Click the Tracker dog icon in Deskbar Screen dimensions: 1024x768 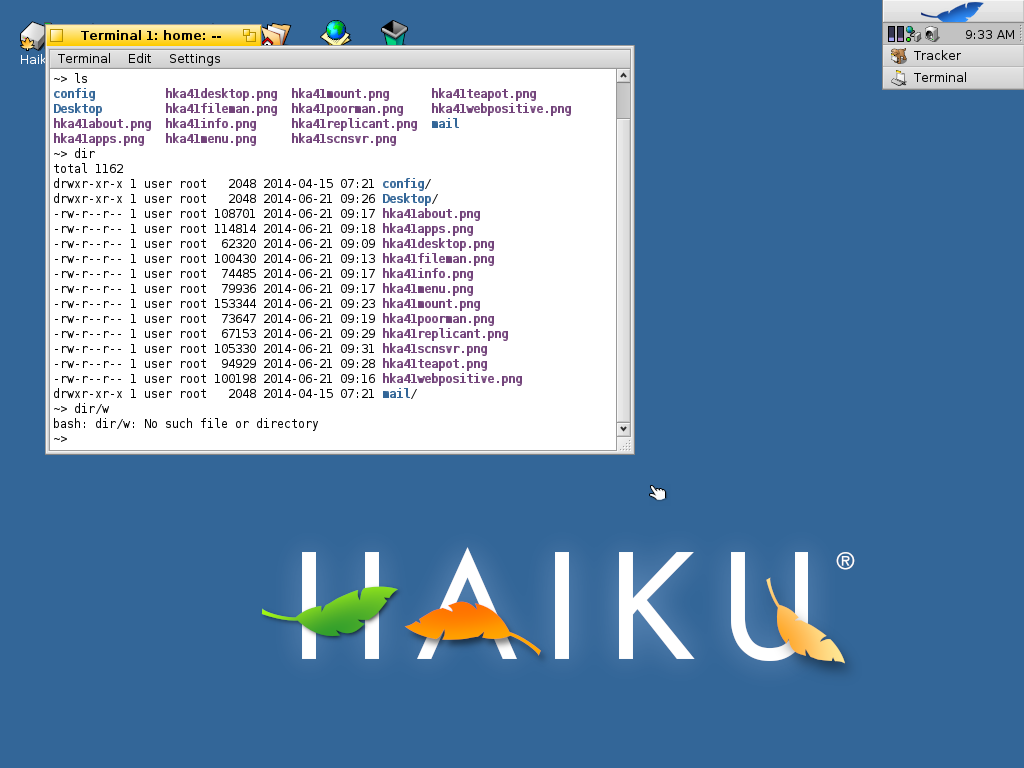899,56
